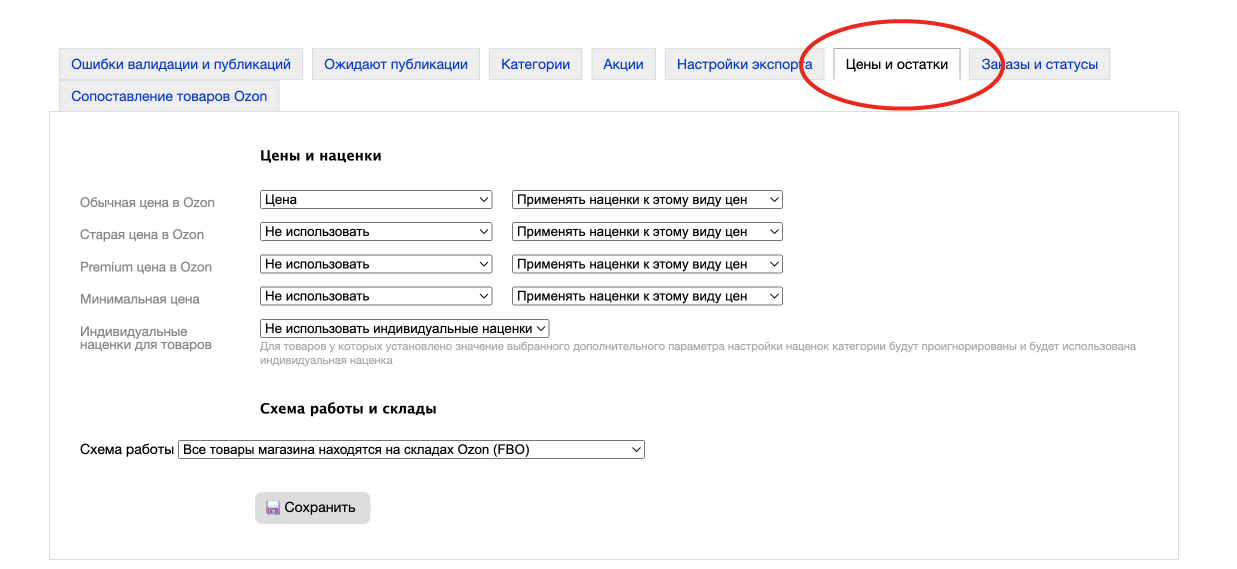The height and width of the screenshot is (569, 1237).
Task: Expand the Premium цена в Ozon price dropdown
Action: pos(376,264)
